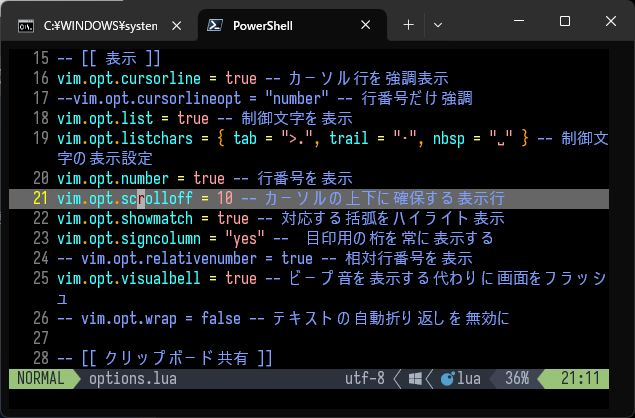Open a new tab with the plus button
The image size is (635, 418).
point(408,23)
